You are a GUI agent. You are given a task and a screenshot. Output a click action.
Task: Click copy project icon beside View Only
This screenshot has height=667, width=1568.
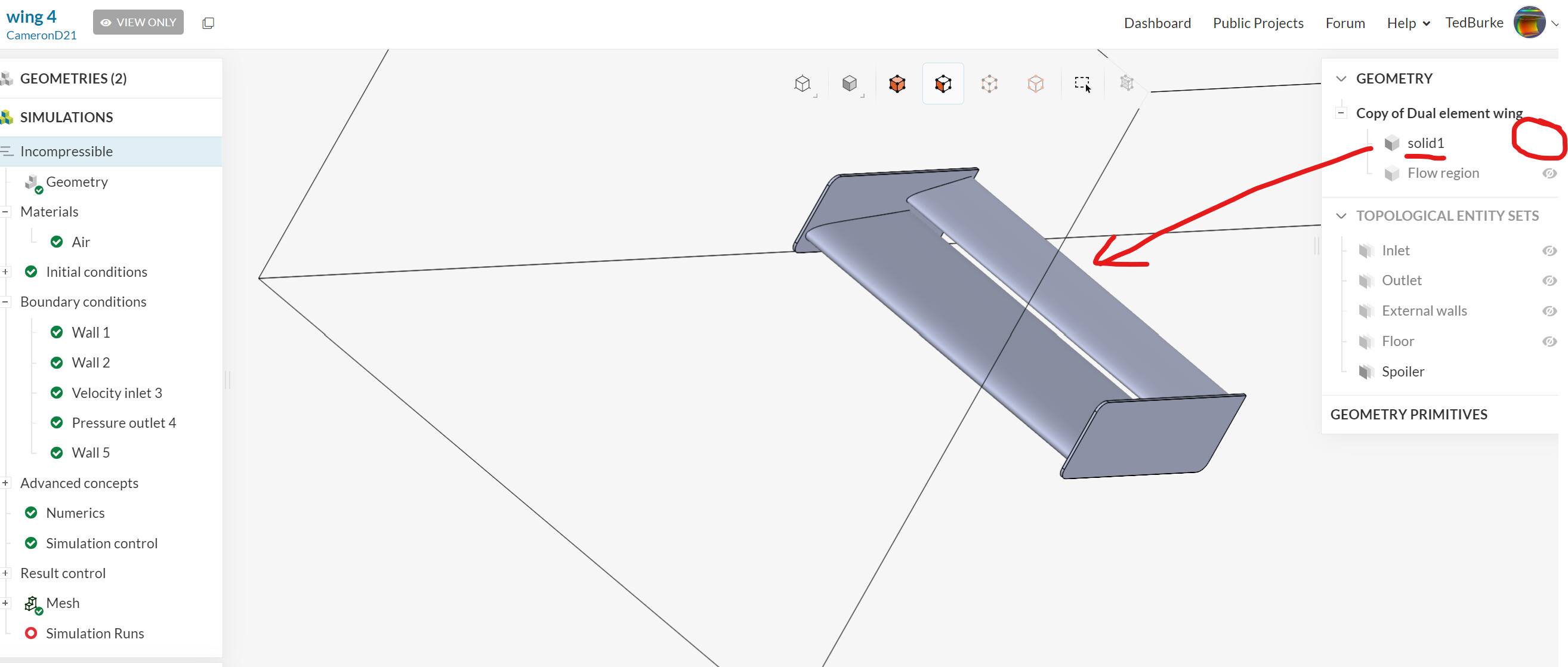tap(208, 23)
